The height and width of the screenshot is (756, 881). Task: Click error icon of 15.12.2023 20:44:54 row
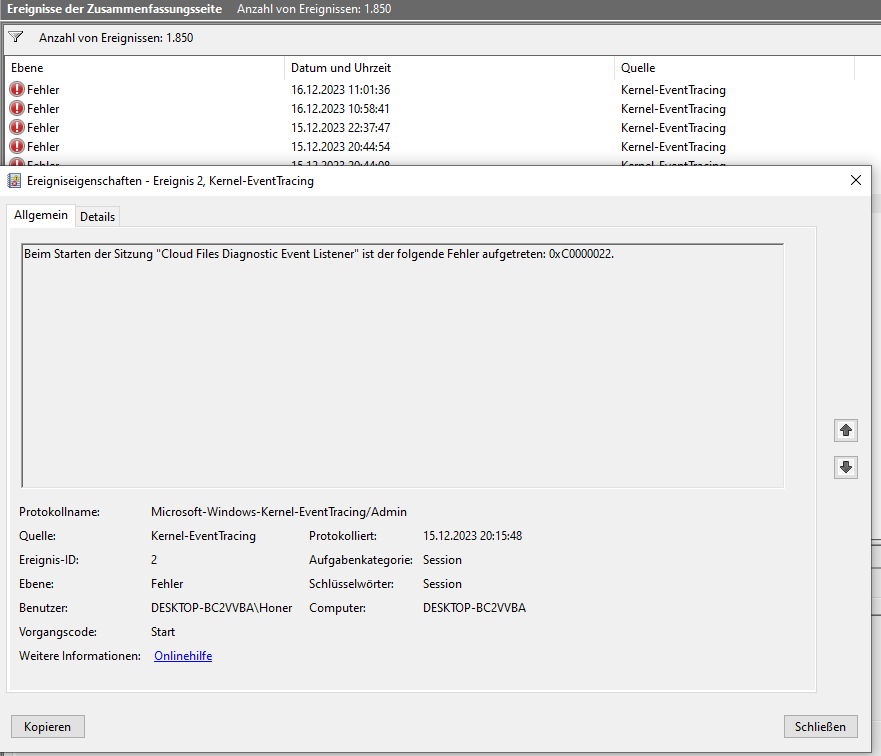17,147
